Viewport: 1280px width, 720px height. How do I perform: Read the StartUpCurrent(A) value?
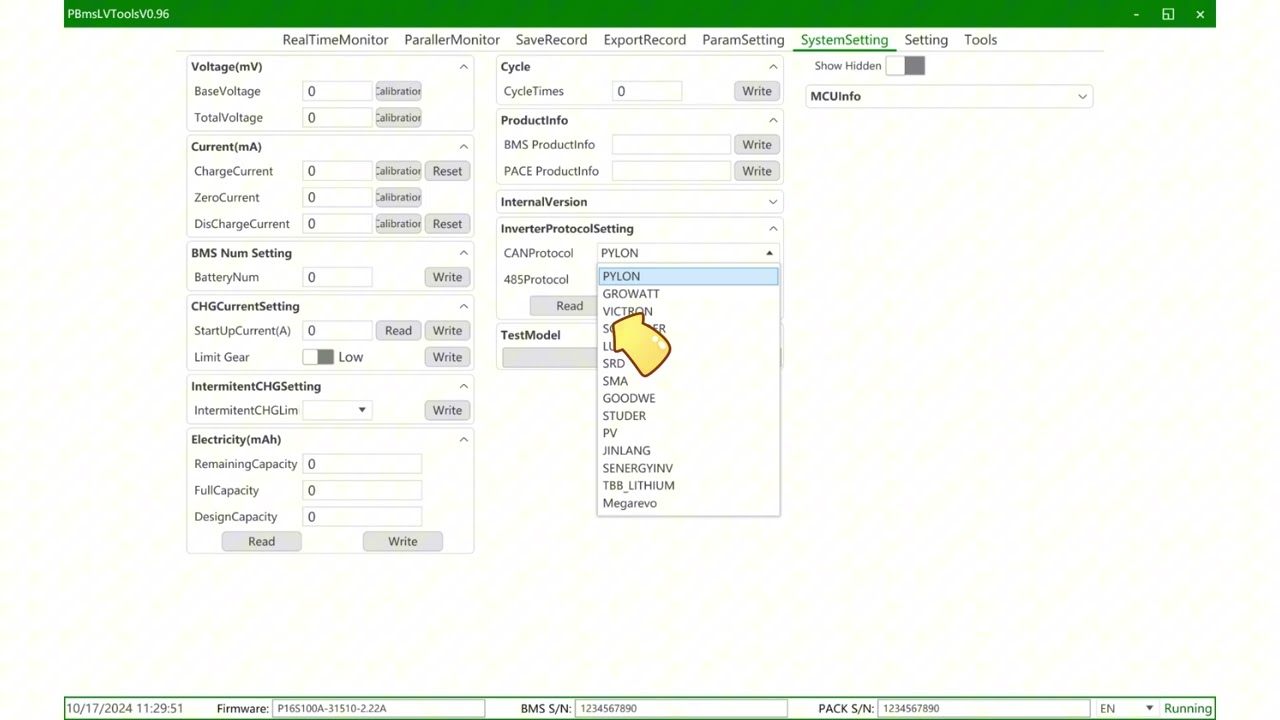click(x=398, y=331)
